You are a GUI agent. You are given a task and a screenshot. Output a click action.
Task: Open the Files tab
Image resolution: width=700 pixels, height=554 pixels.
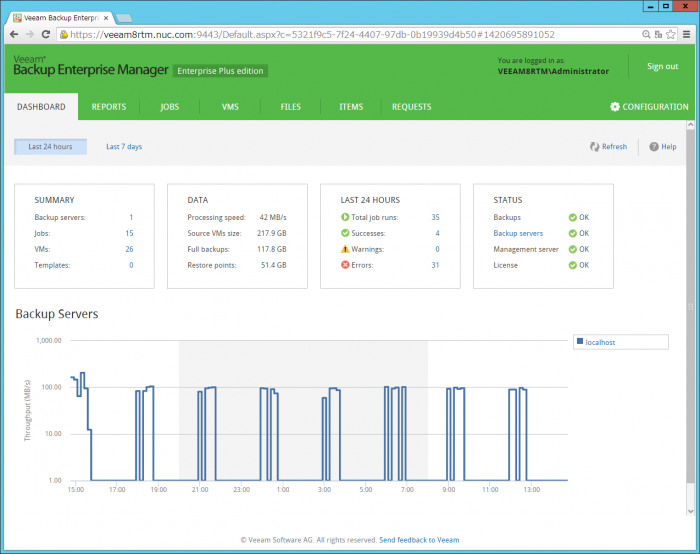[291, 107]
